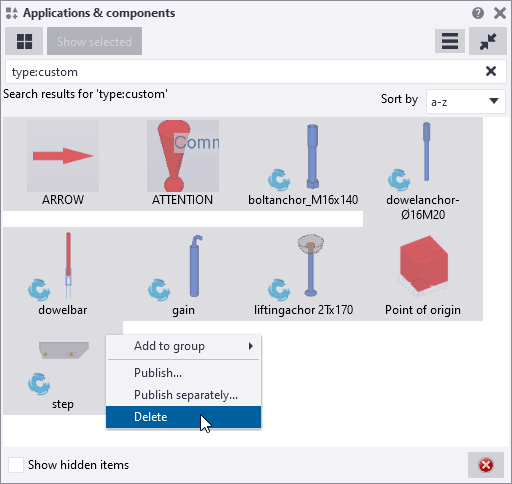Select the ATTENTION component thumbnail
This screenshot has height=484, width=512.
coord(183,156)
